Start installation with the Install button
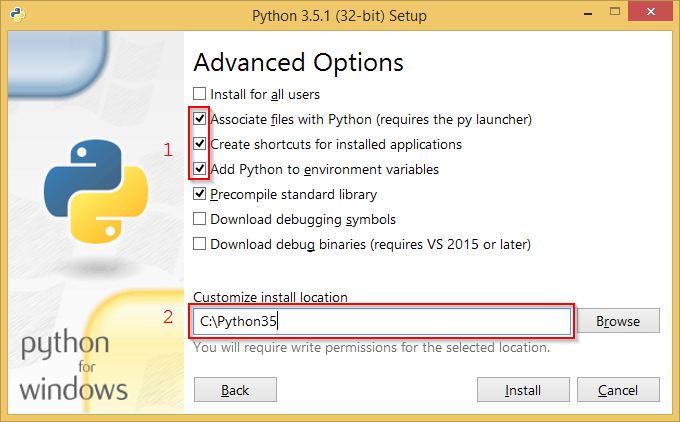The width and height of the screenshot is (680, 422). pos(522,389)
